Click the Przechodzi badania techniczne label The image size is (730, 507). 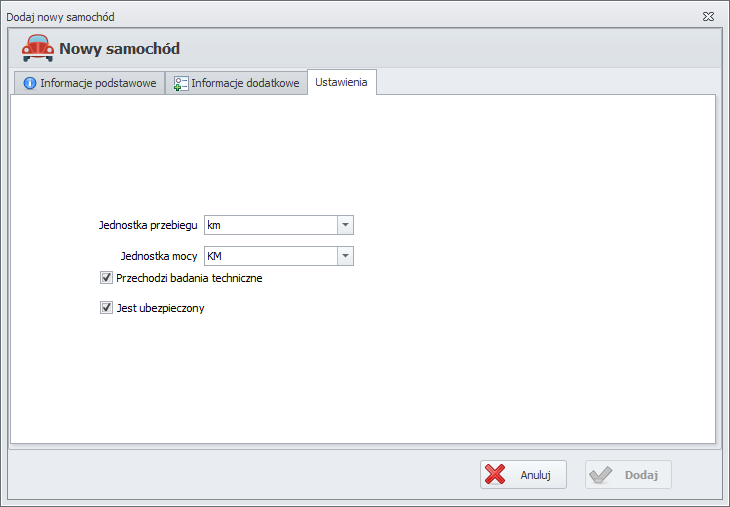point(189,278)
